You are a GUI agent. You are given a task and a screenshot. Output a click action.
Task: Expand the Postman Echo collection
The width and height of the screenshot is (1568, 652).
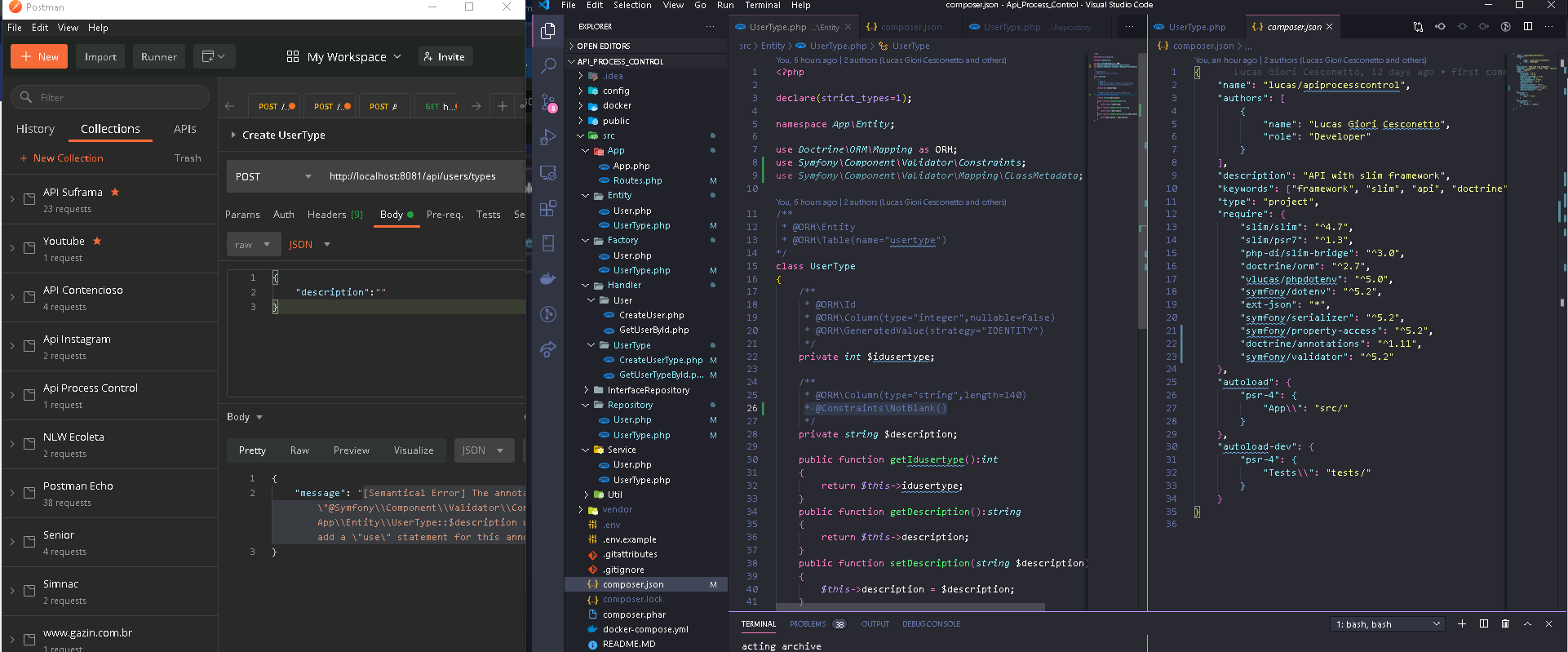coord(12,493)
